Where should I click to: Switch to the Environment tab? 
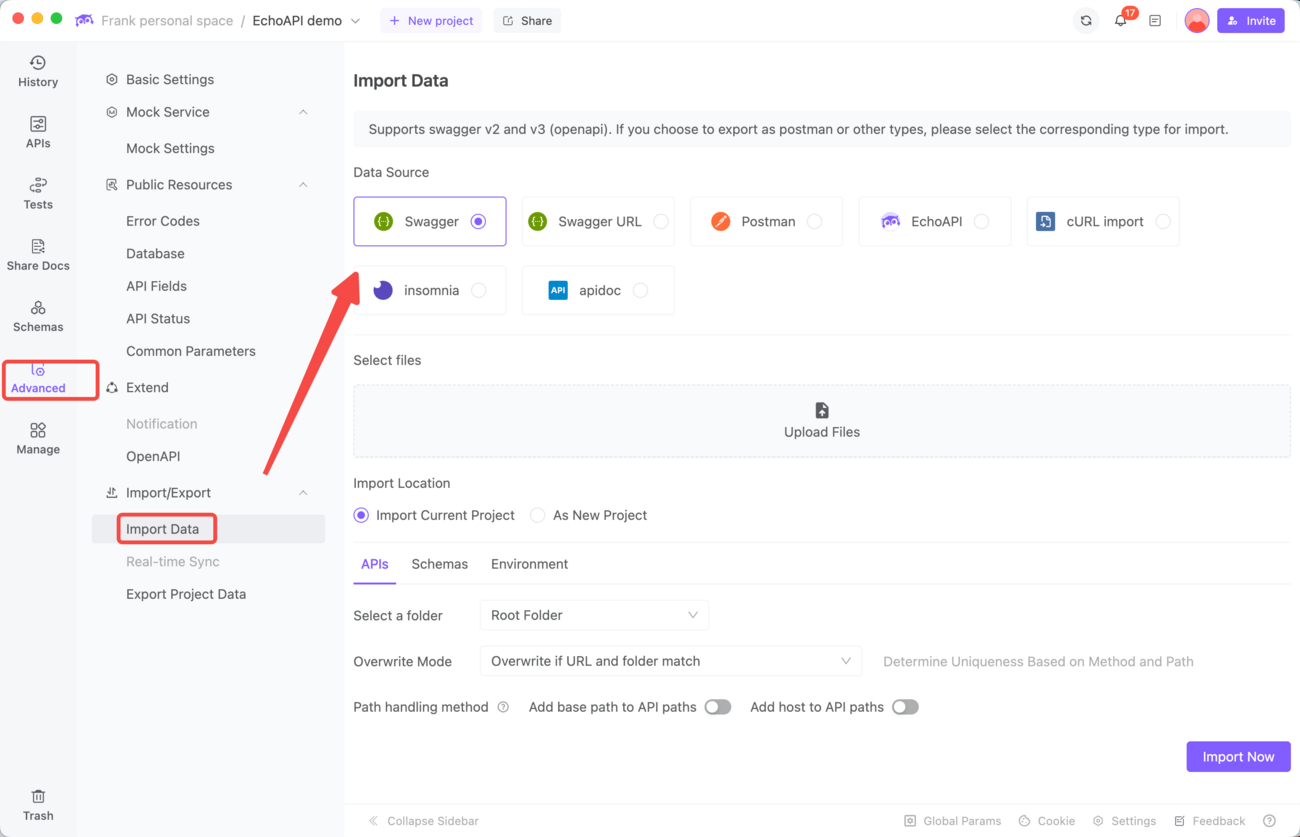[529, 564]
